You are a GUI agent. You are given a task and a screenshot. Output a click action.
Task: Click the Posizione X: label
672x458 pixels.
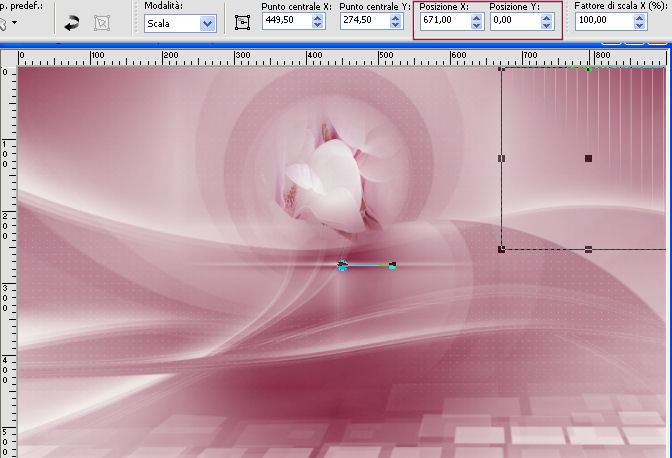444,7
